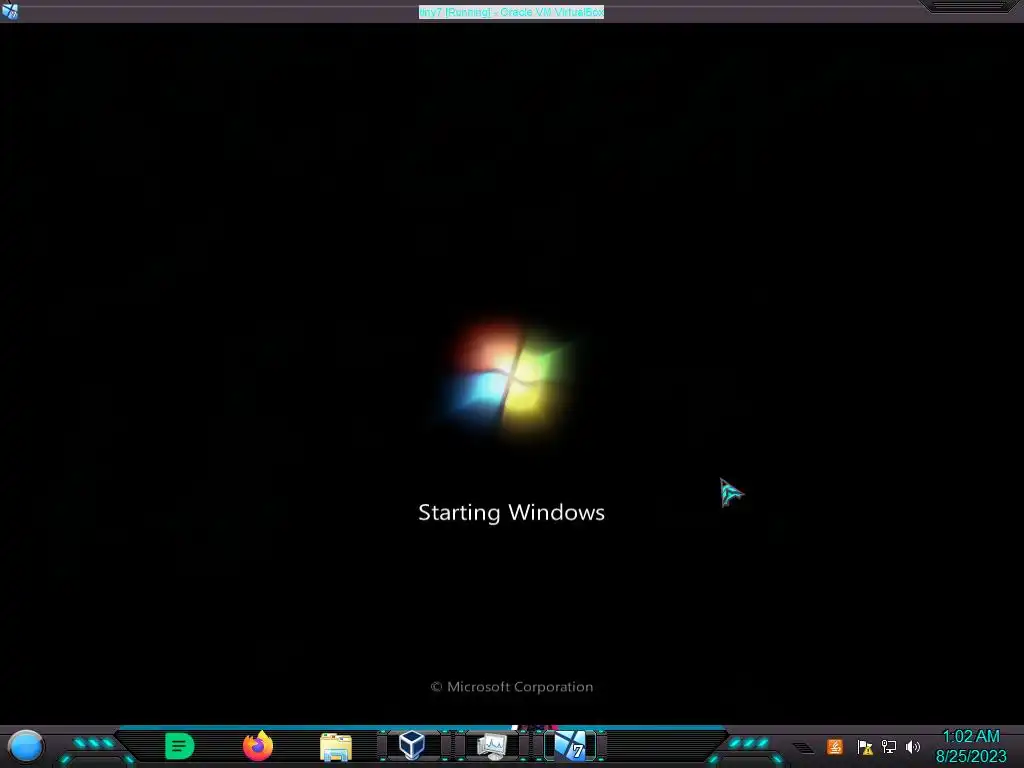Open network status tray icon
The height and width of the screenshot is (768, 1024).
tap(889, 746)
